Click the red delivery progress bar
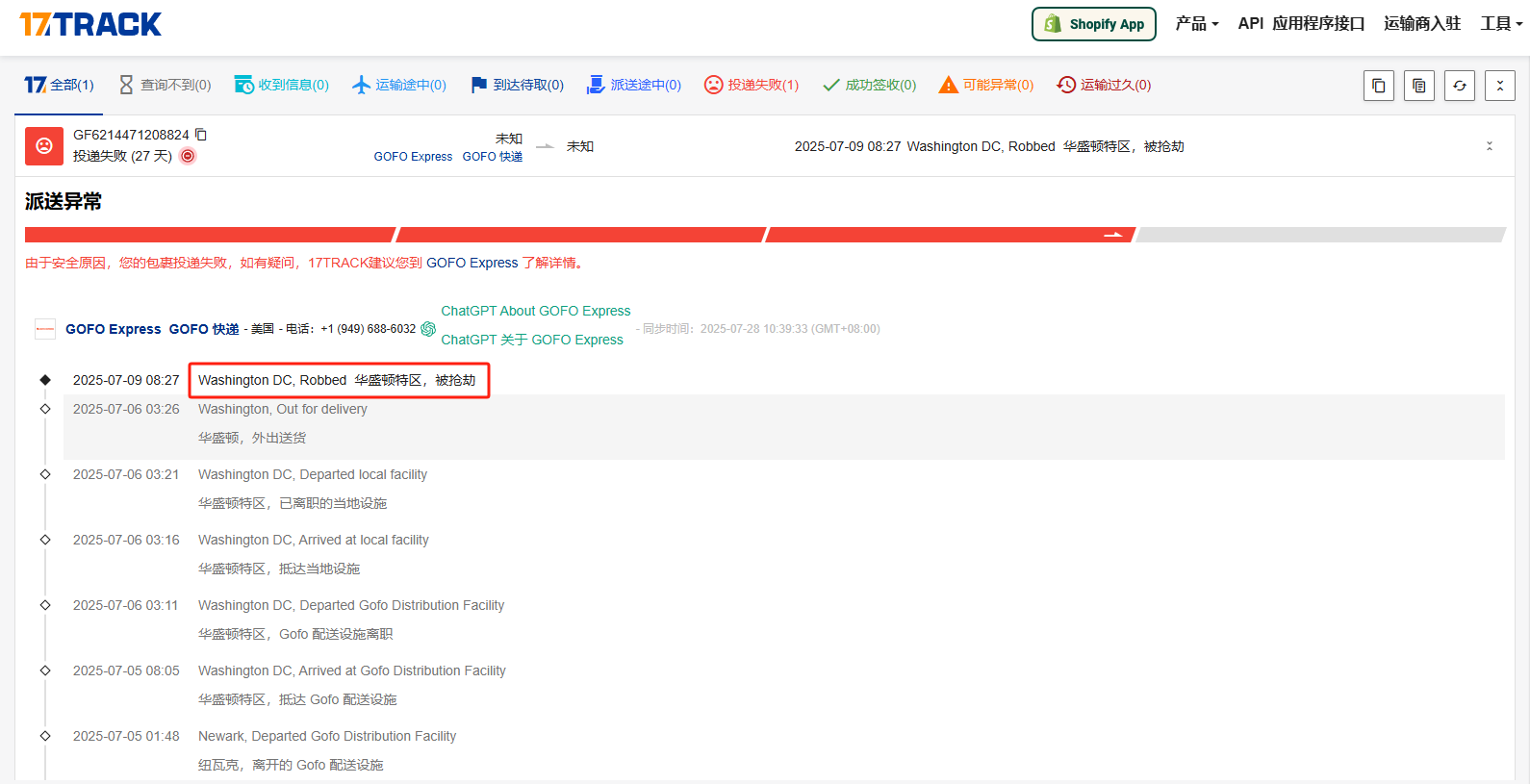Viewport: 1530px width, 784px height. pyautogui.click(x=580, y=235)
